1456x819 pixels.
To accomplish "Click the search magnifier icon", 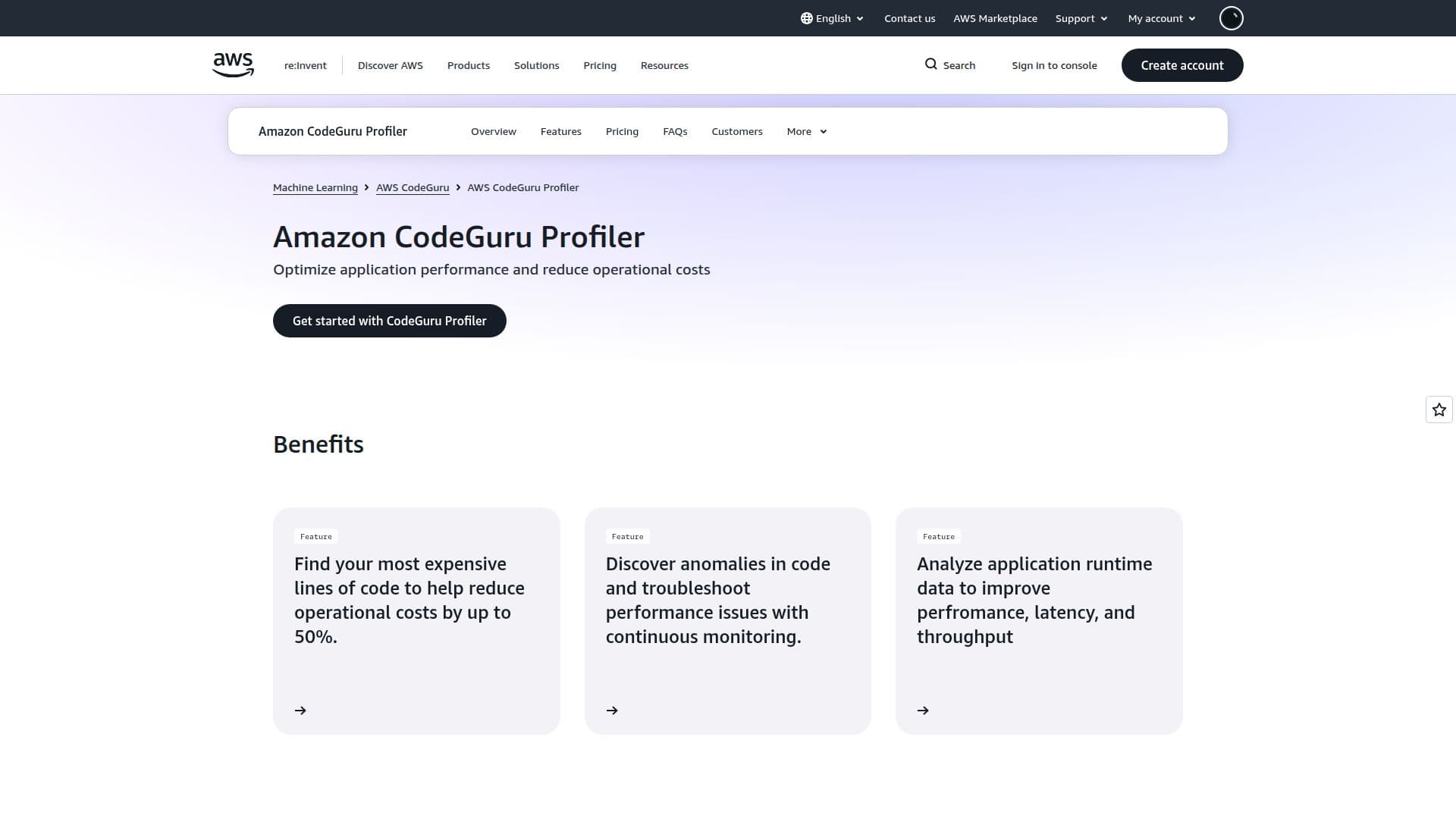I will coord(930,64).
